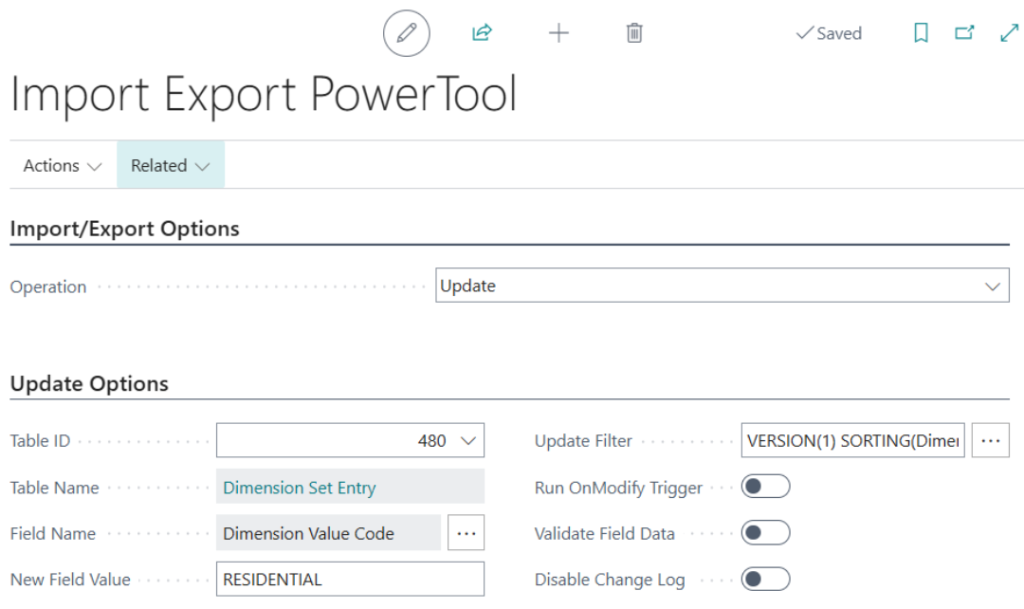Screen dimensions: 1024x609
Task: Click the New Field Value input box
Action: coord(350,579)
